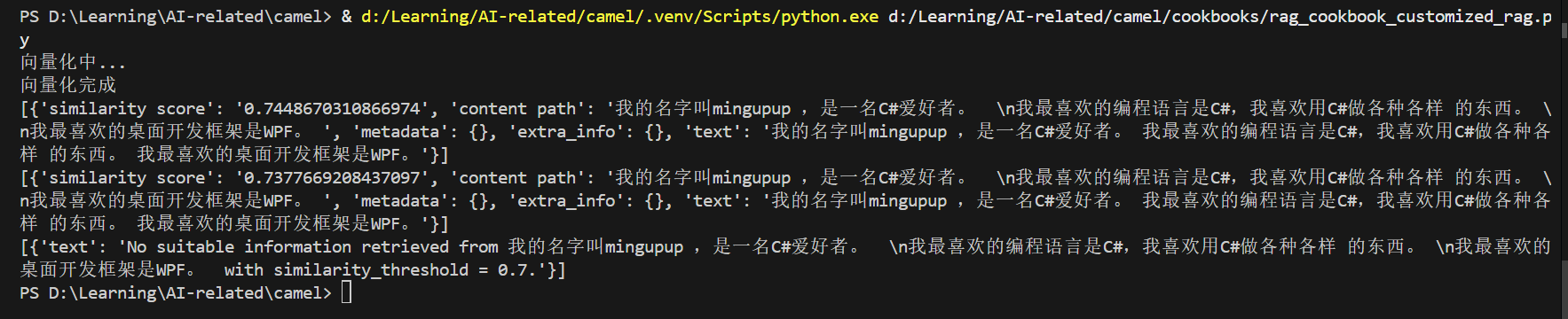Click the '向量化完成' output line
1568x319 pixels.
tap(68, 85)
